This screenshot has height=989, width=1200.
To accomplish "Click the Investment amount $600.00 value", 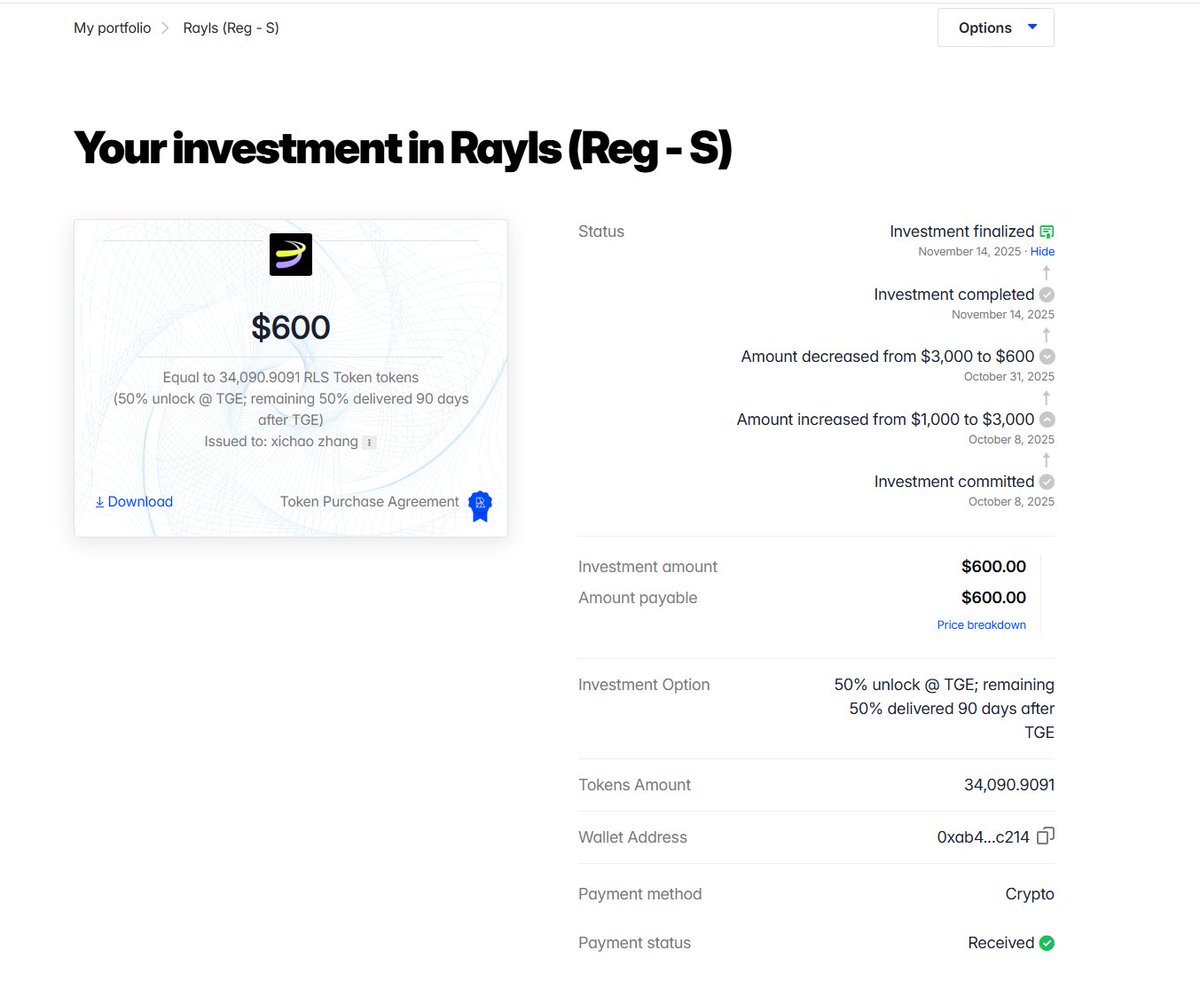I will (x=993, y=567).
